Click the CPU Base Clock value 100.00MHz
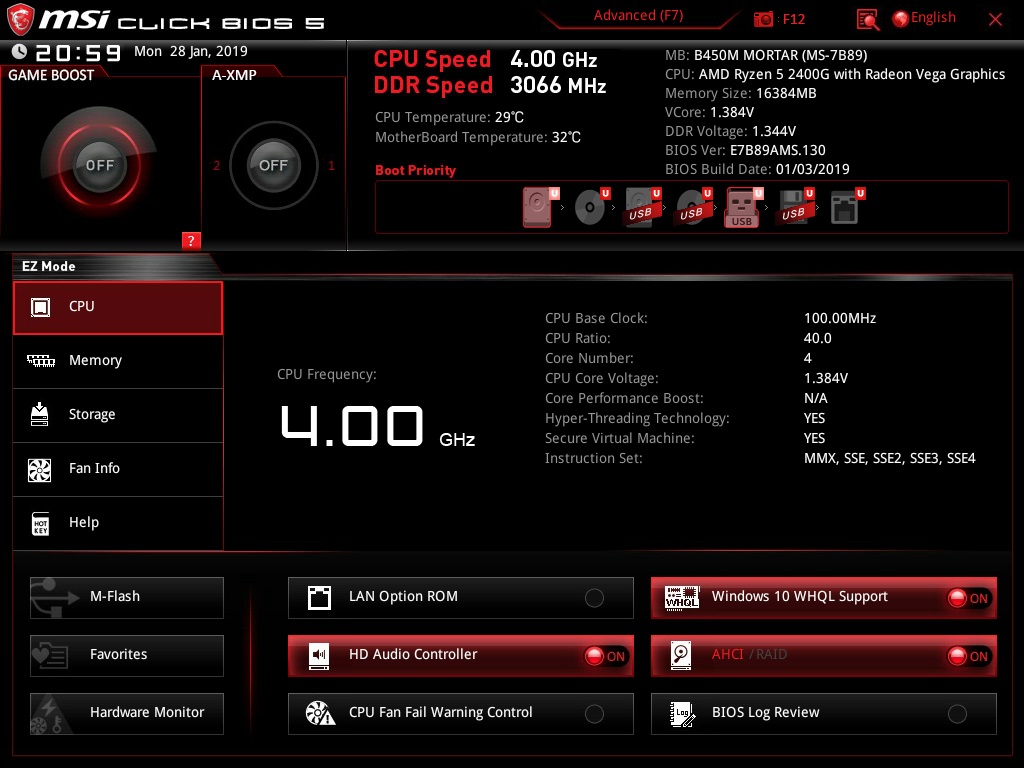 tap(840, 318)
